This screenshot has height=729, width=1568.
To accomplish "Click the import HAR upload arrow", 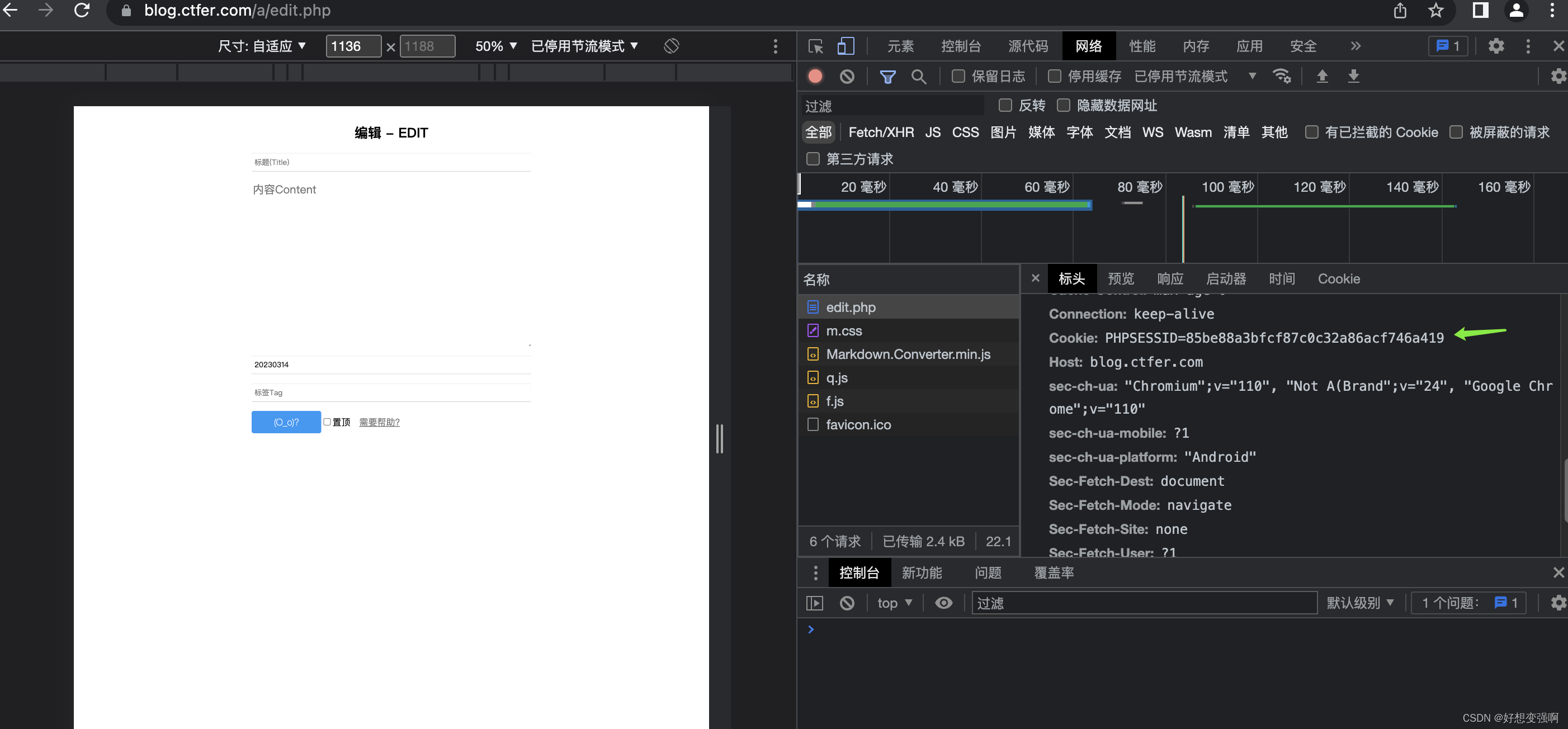I will (x=1322, y=76).
